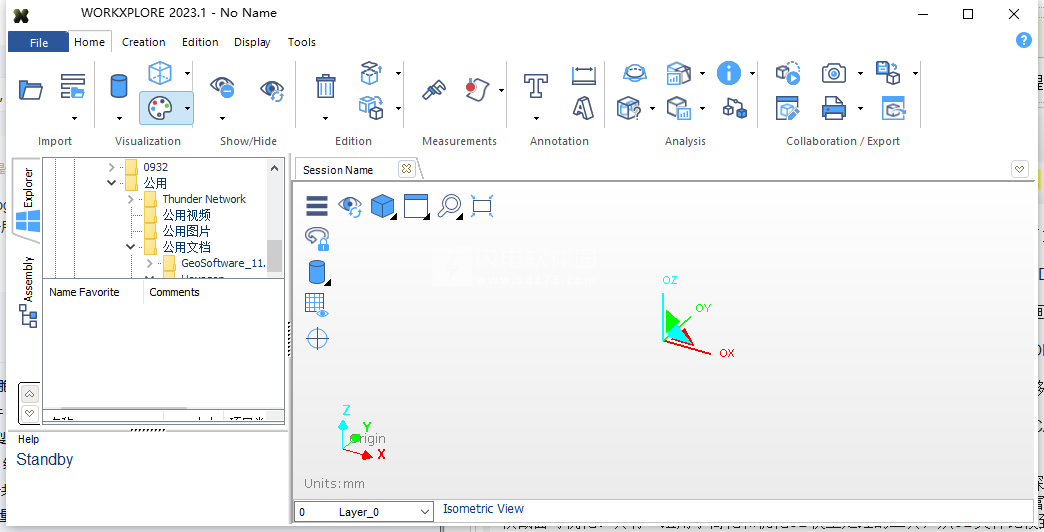
Task: Open the File menu
Action: [39, 42]
